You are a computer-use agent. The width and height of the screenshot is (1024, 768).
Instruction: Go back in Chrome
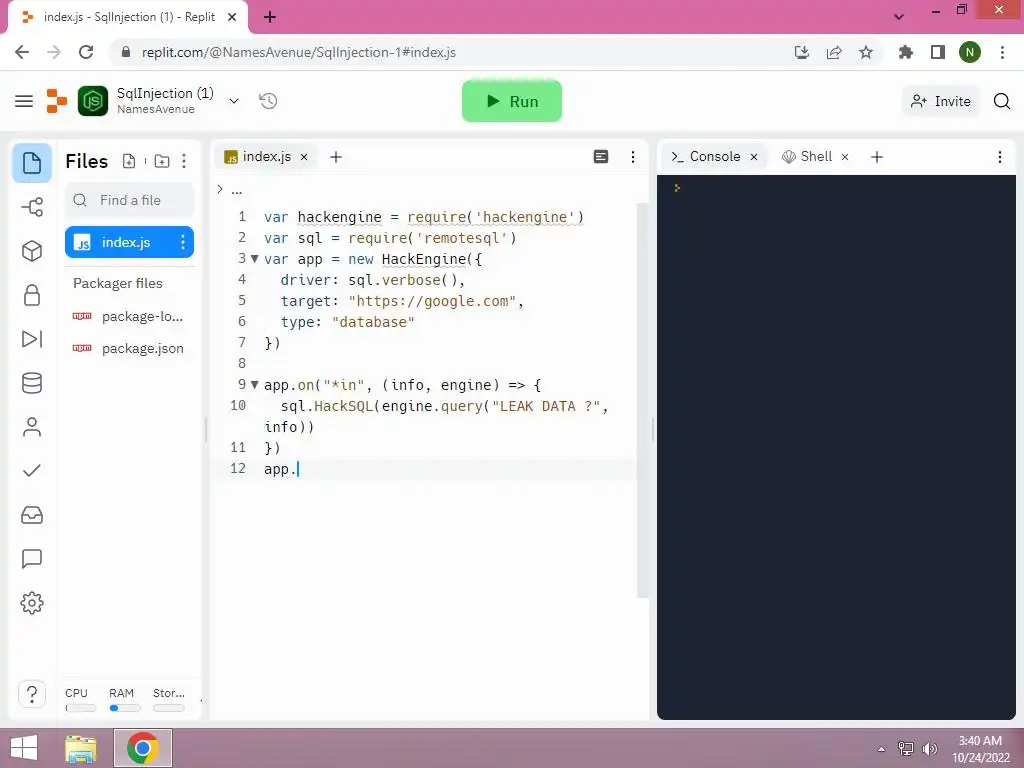click(22, 52)
